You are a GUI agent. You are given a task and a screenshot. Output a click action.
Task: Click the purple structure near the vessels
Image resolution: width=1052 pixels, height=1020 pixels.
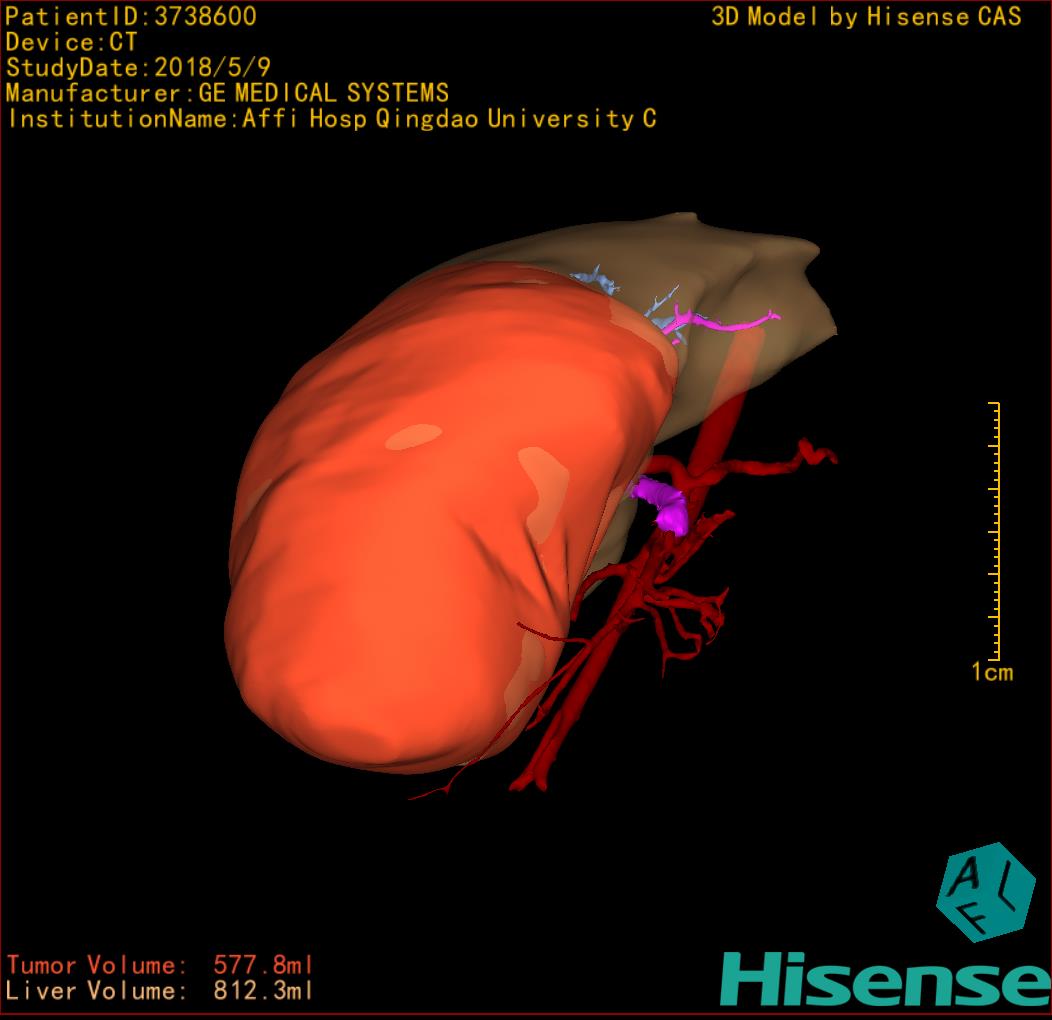click(x=660, y=505)
